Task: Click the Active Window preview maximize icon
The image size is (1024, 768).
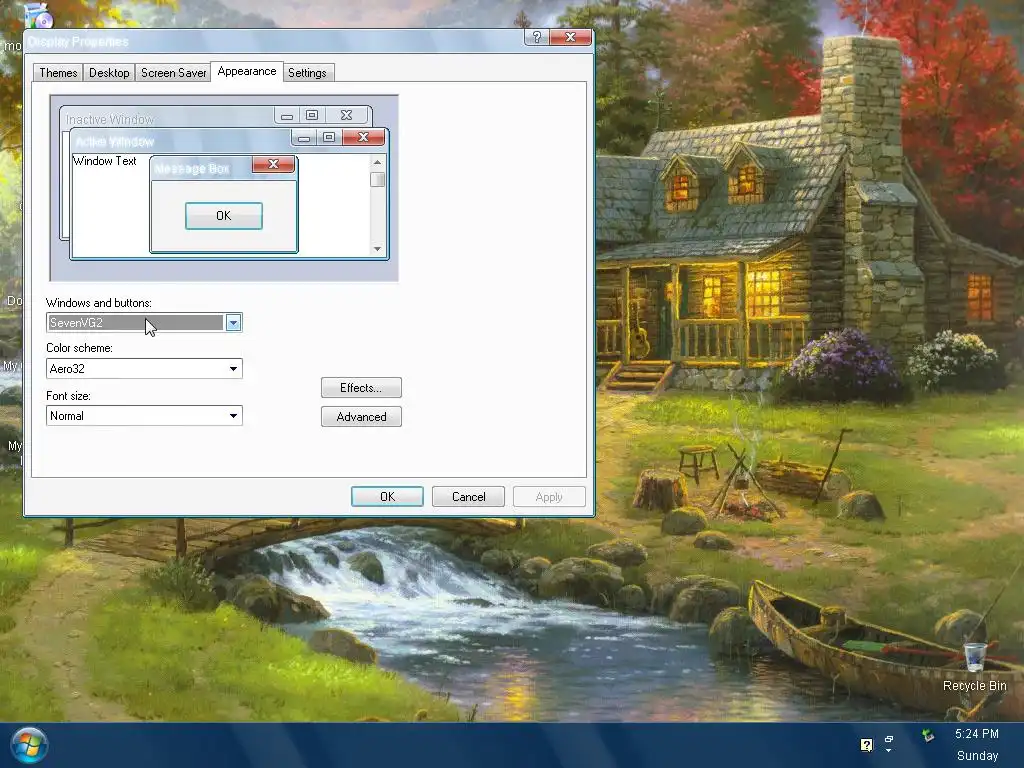Action: point(329,136)
